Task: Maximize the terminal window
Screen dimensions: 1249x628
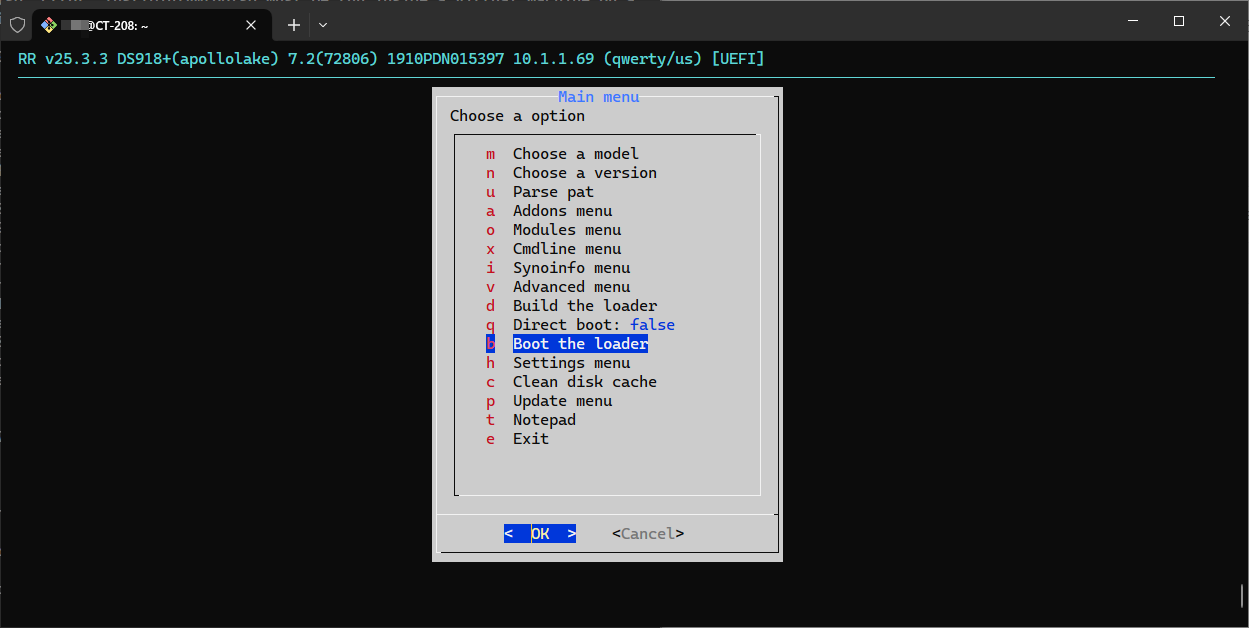Action: 1179,21
